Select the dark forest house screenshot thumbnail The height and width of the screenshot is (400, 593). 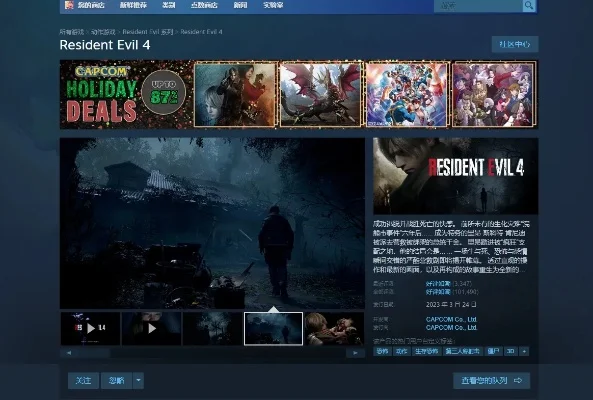pyautogui.click(x=212, y=328)
